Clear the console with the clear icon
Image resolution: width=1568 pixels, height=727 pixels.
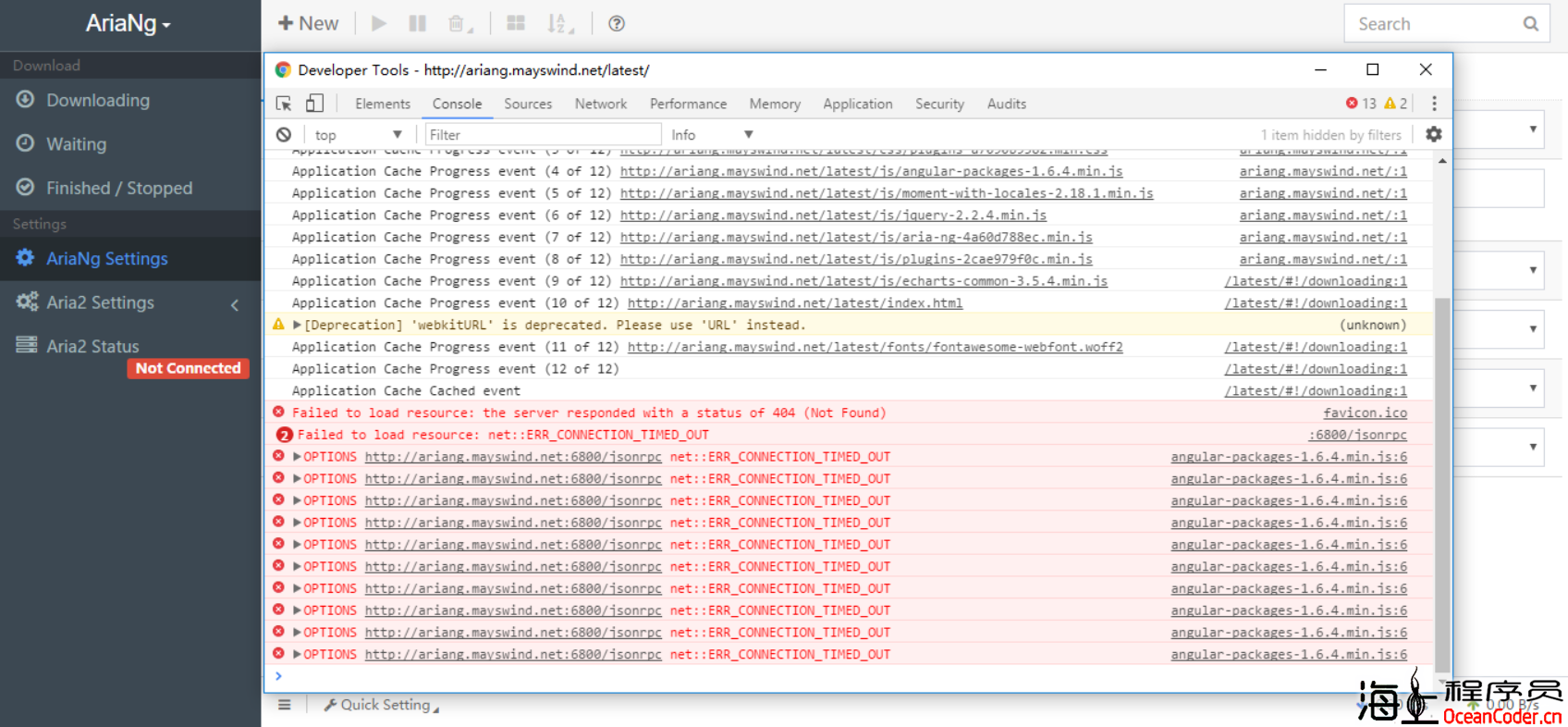284,135
